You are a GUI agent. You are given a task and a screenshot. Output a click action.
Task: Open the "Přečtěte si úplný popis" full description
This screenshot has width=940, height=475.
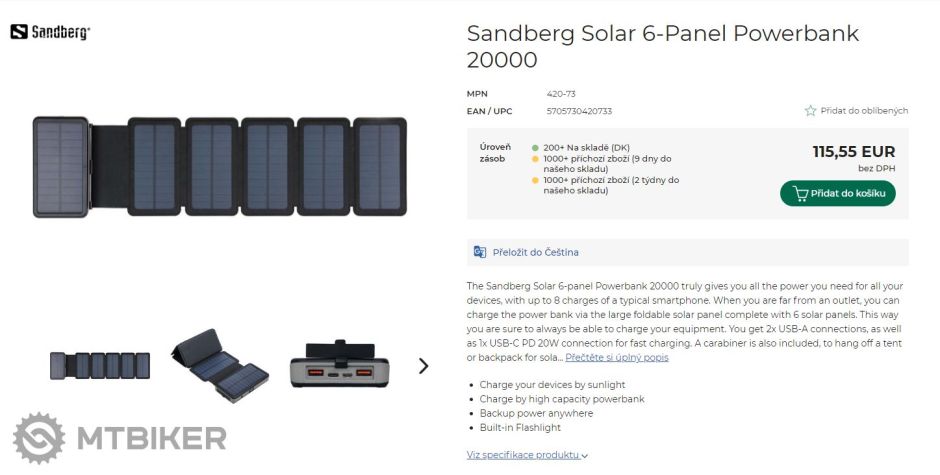point(616,357)
